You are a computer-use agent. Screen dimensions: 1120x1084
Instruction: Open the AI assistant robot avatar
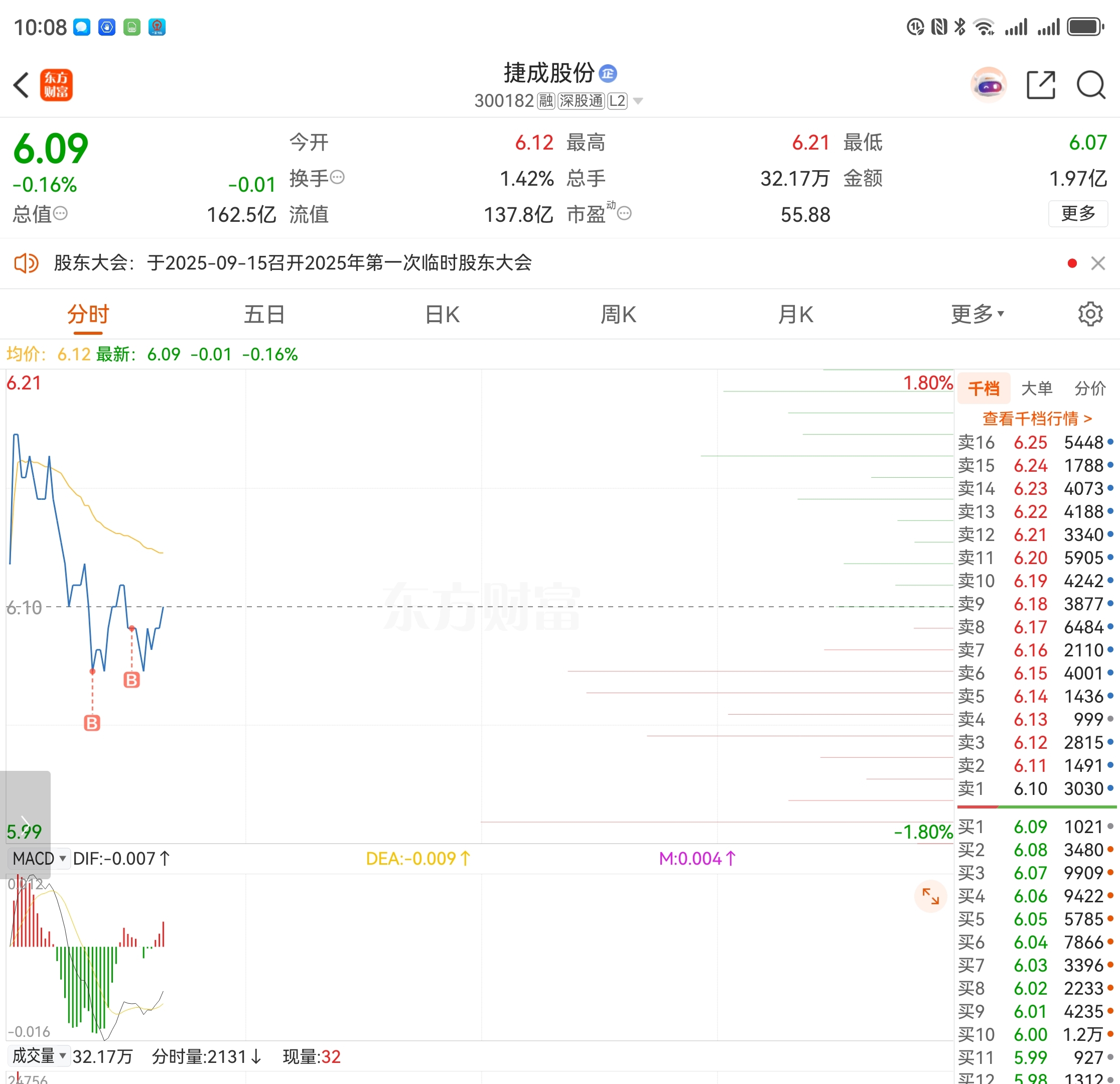click(x=989, y=85)
